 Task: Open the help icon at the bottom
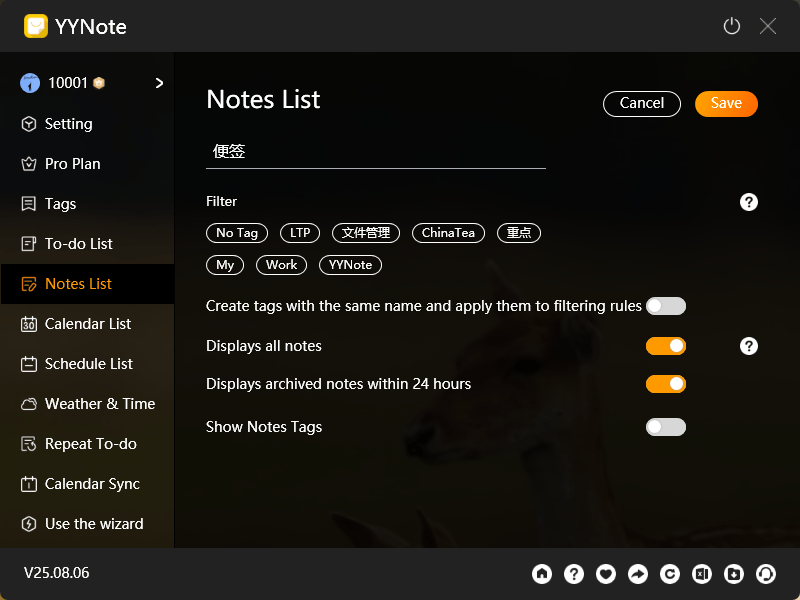point(574,574)
